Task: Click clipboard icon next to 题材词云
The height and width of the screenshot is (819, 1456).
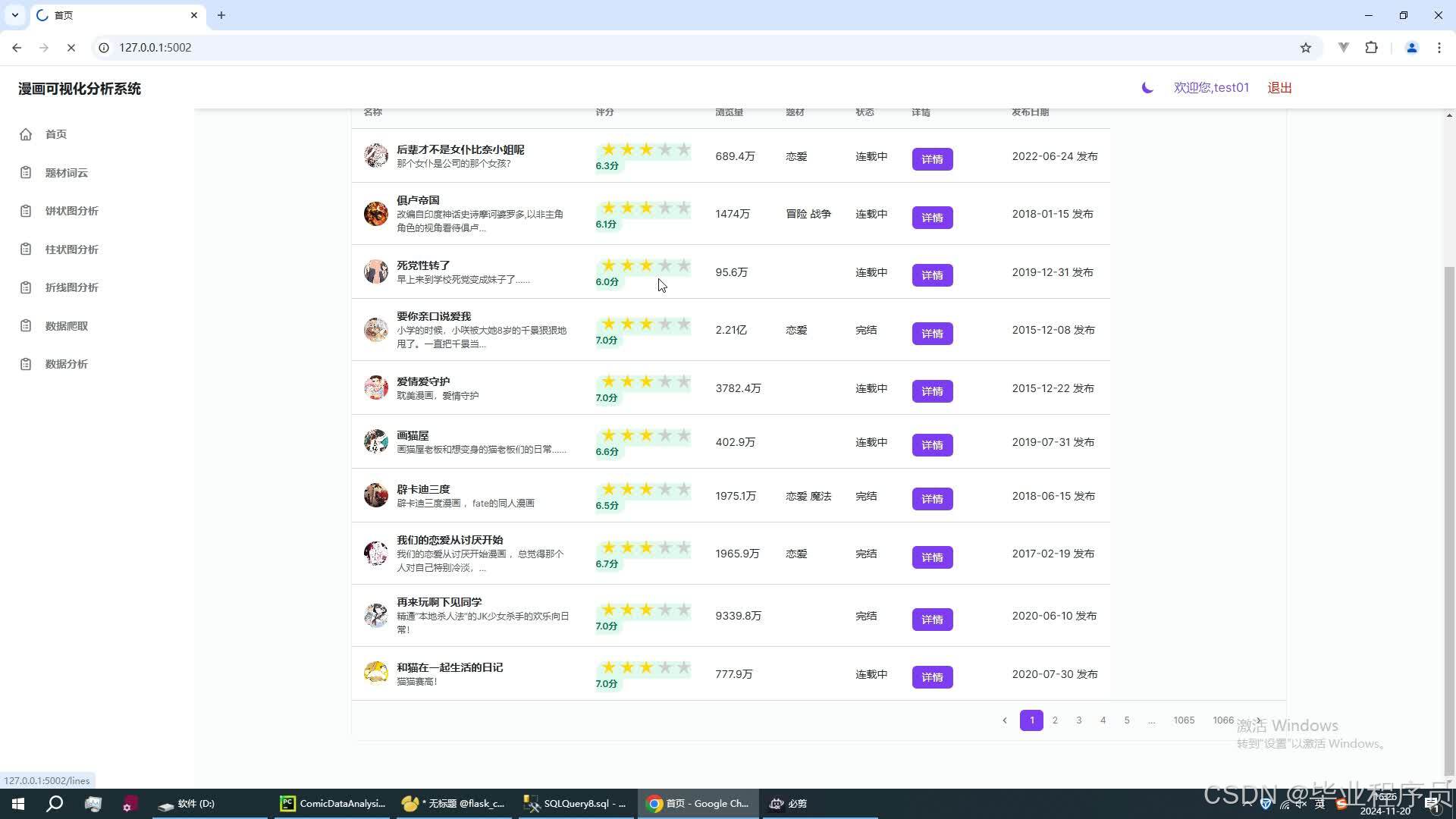Action: click(26, 173)
